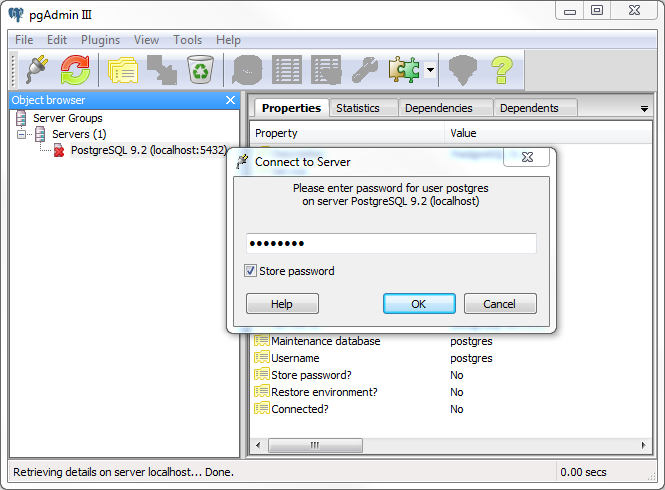Click the puzzle piece plugins icon

coord(405,69)
